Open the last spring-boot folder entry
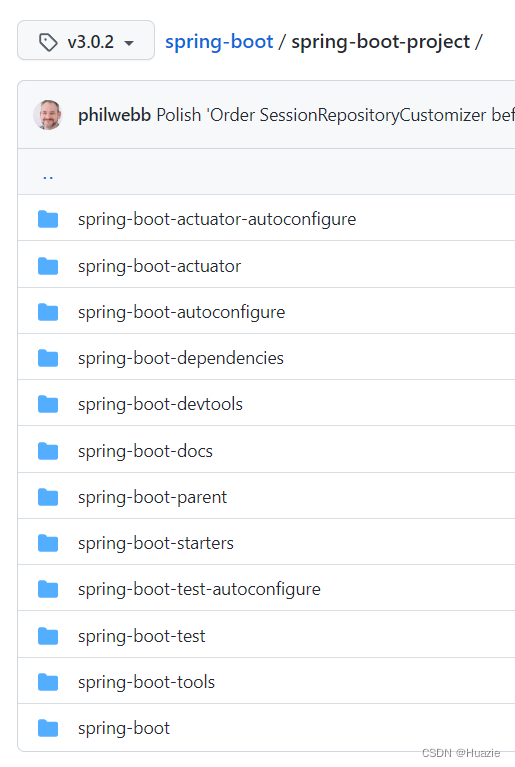515x767 pixels. pyautogui.click(x=124, y=728)
